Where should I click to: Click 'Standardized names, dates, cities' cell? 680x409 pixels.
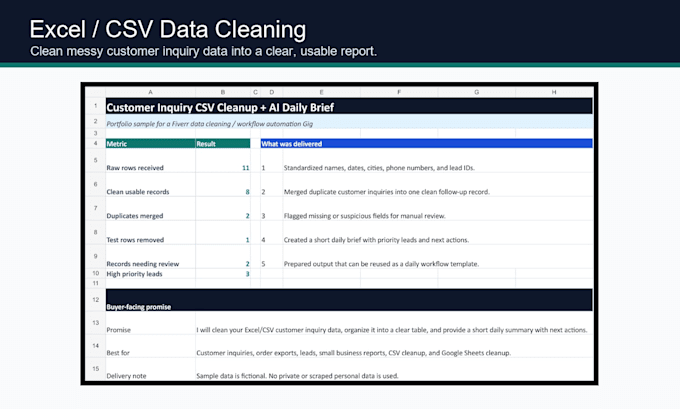pos(438,161)
